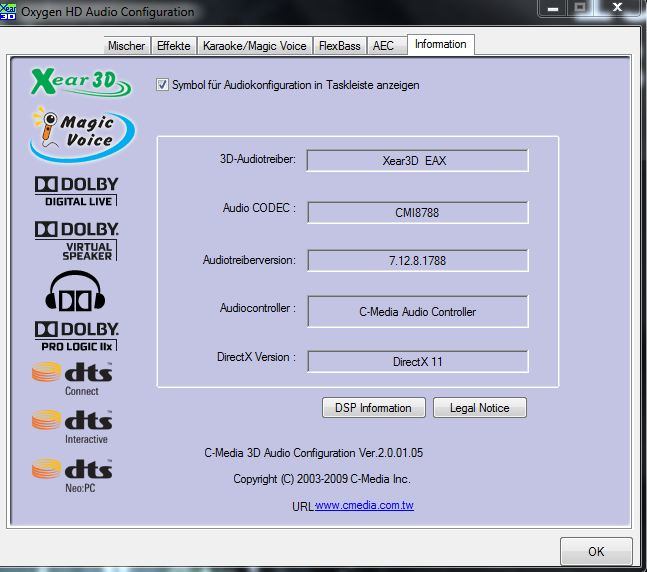Click the Xear 3D title bar icon

8,11
